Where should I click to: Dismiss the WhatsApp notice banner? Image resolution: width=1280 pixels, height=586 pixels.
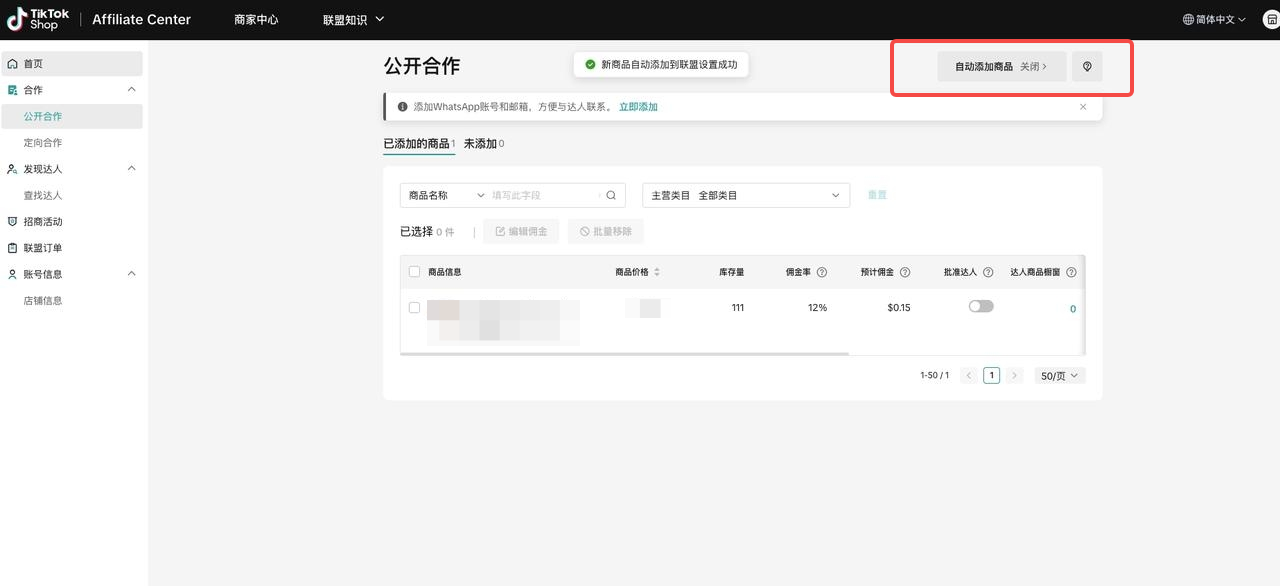coord(1083,107)
